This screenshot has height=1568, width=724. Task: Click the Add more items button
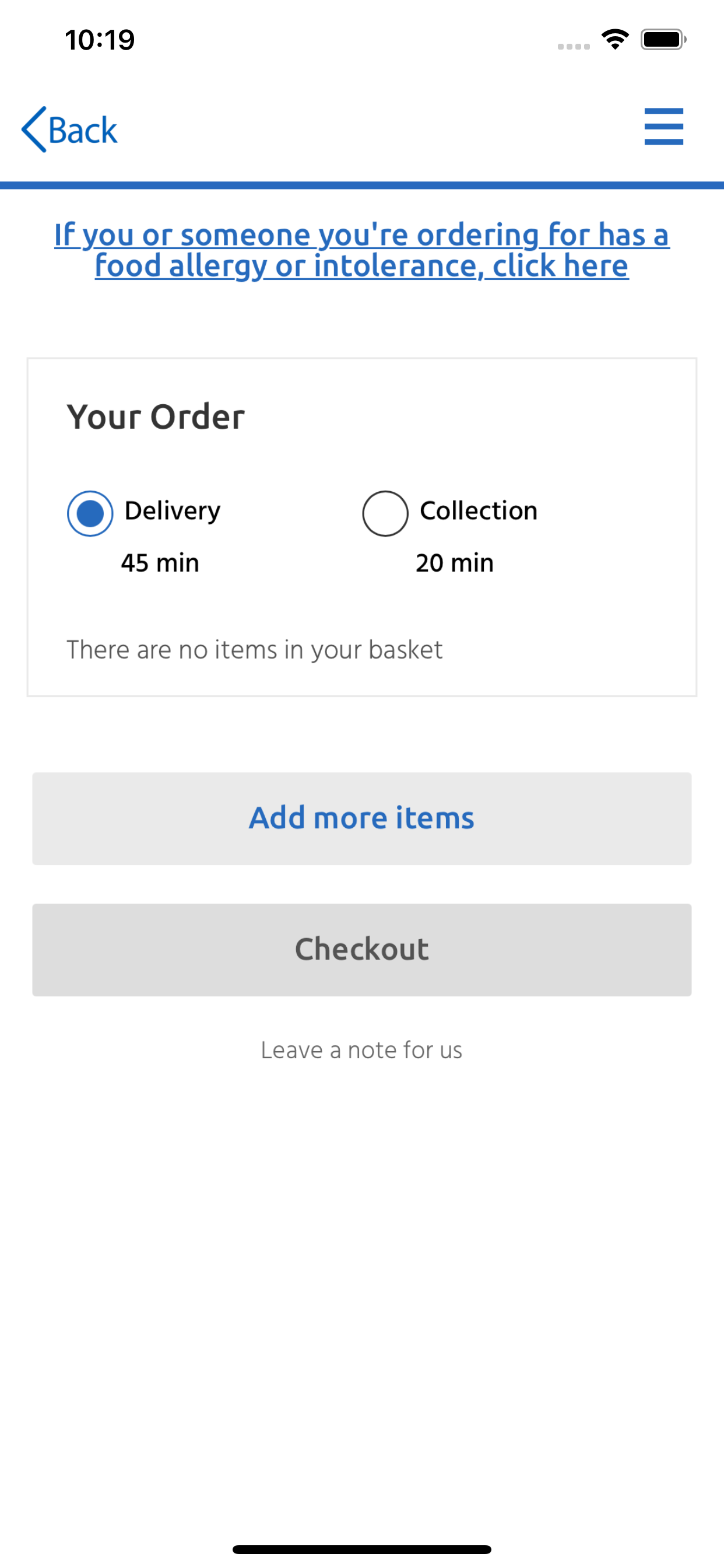(362, 818)
